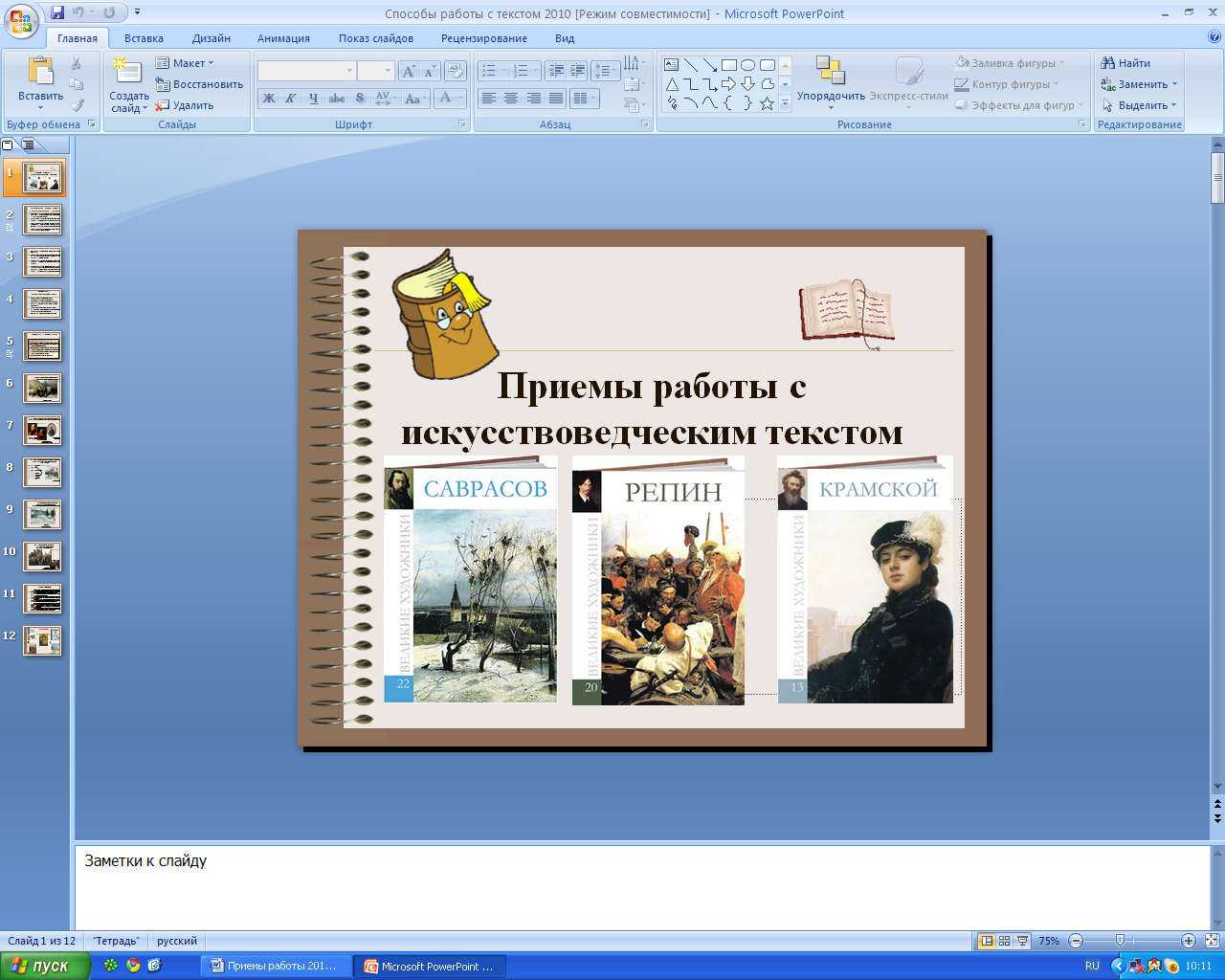Viewport: 1225px width, 980px height.
Task: Increase font size with large A button
Action: tap(409, 71)
